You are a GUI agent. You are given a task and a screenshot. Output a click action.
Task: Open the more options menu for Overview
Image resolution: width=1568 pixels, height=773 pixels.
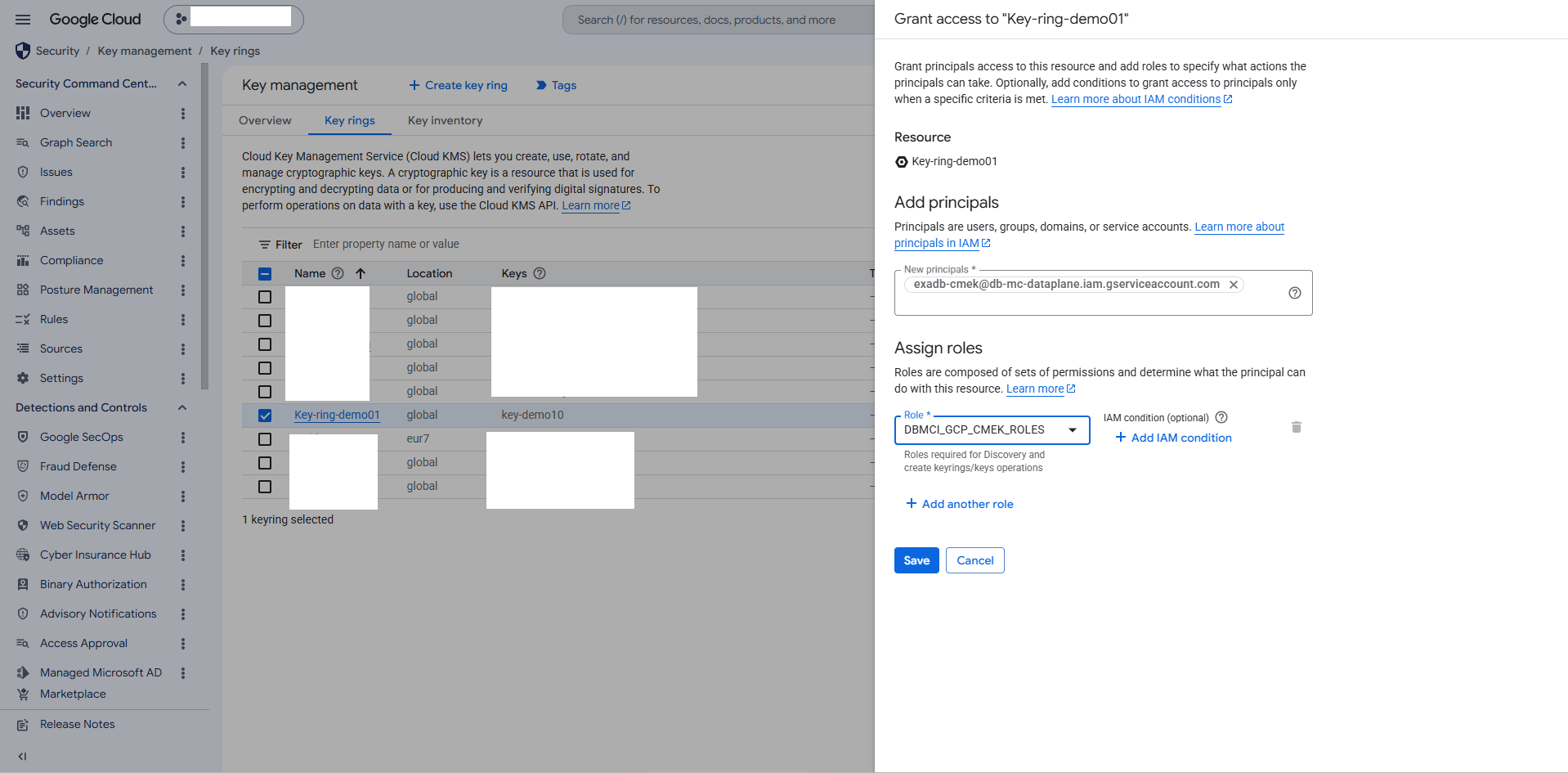coord(183,114)
